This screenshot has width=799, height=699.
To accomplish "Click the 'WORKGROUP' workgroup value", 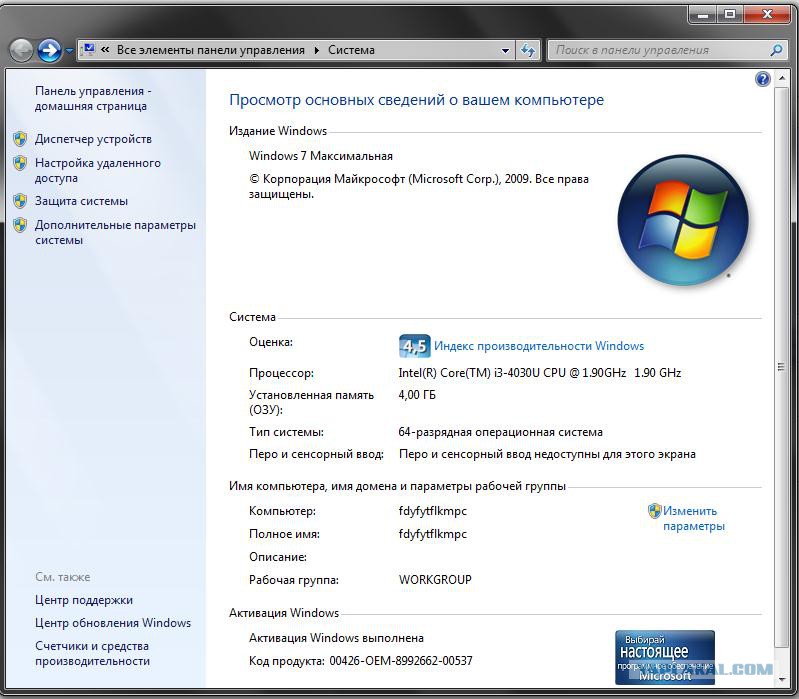I will (x=435, y=580).
